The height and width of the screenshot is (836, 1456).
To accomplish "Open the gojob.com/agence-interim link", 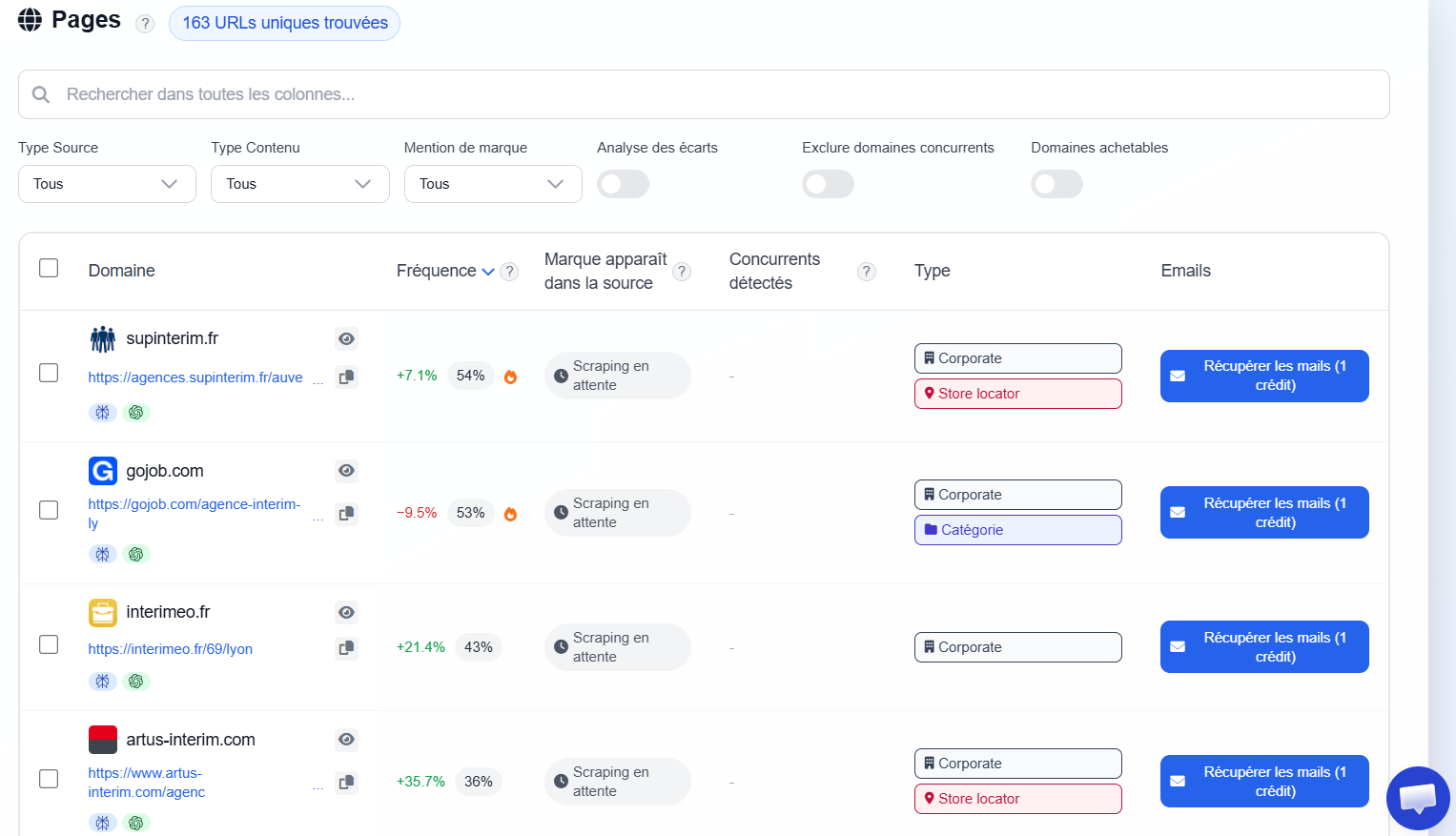I will tap(195, 514).
